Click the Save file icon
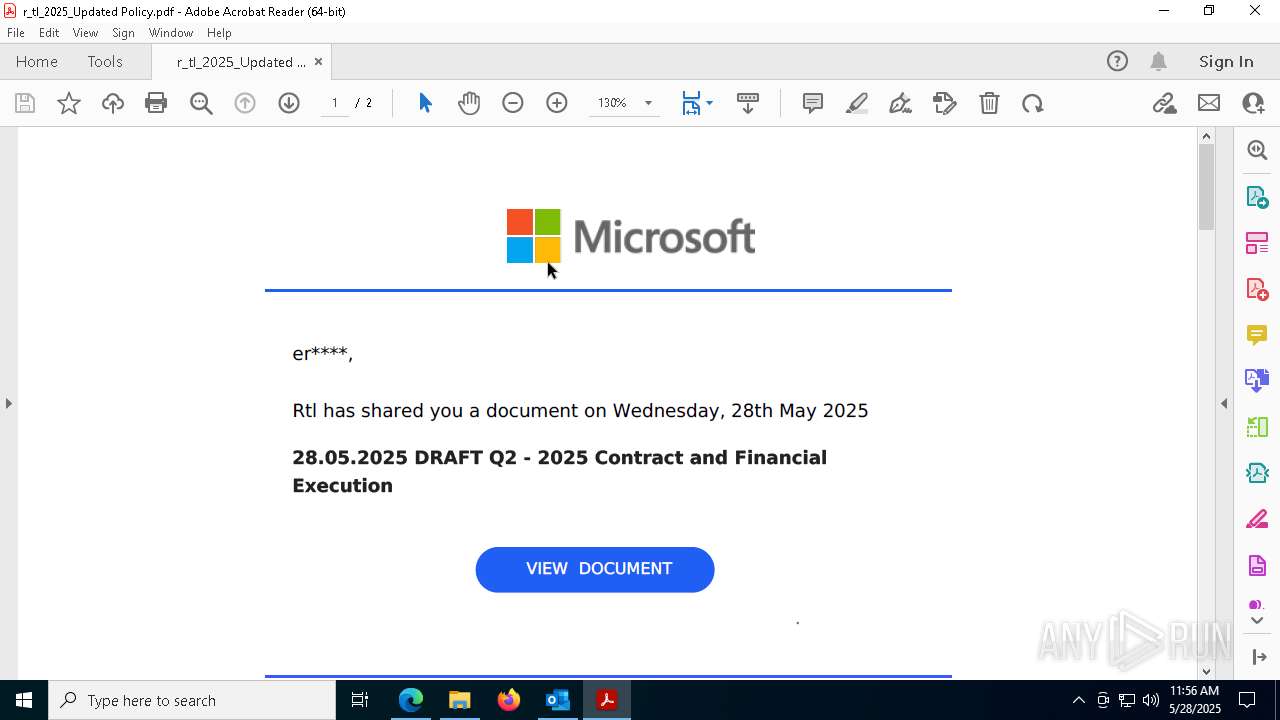Viewport: 1280px width, 720px height. tap(25, 103)
